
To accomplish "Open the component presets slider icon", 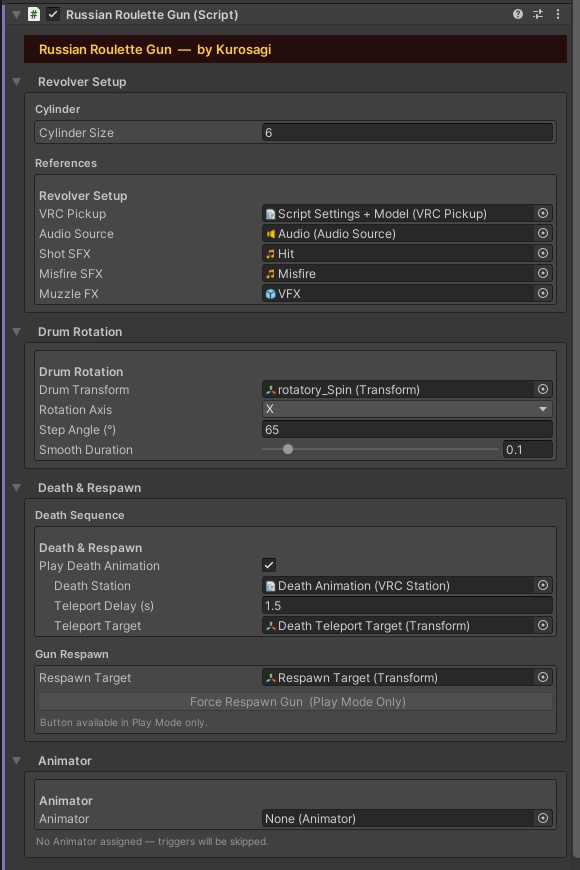I will click(538, 14).
